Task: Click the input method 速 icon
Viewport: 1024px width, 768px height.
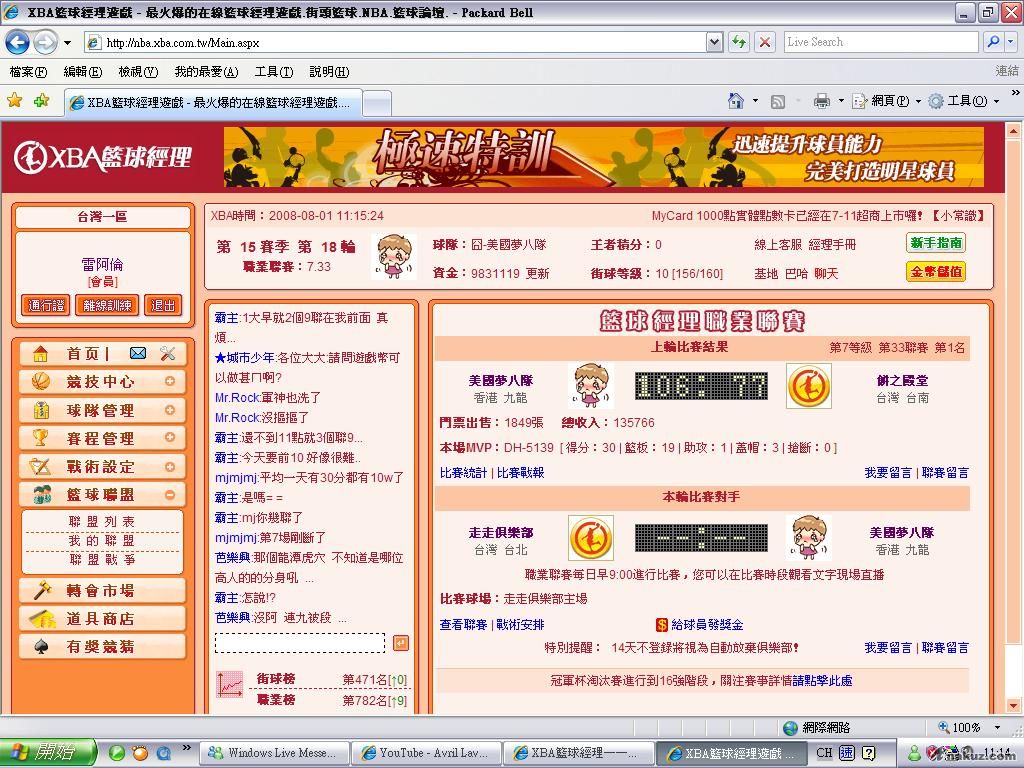Action: point(846,753)
